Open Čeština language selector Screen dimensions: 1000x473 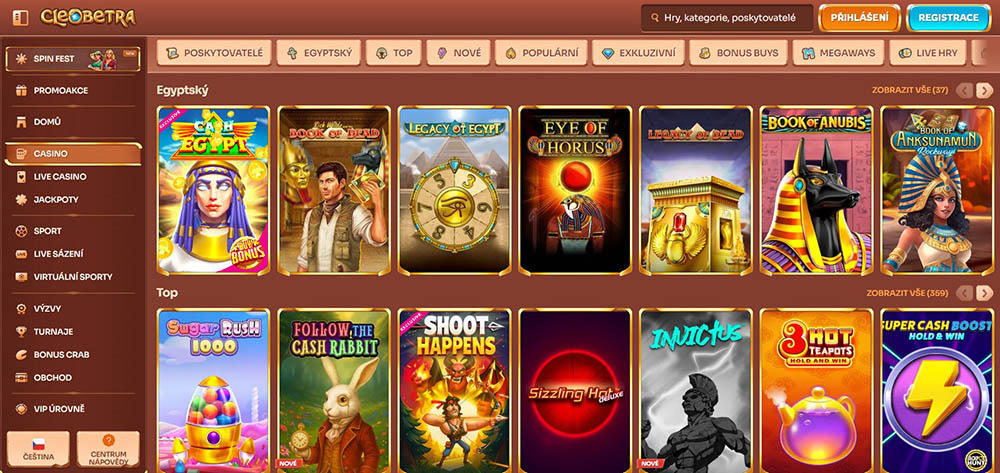[38, 449]
